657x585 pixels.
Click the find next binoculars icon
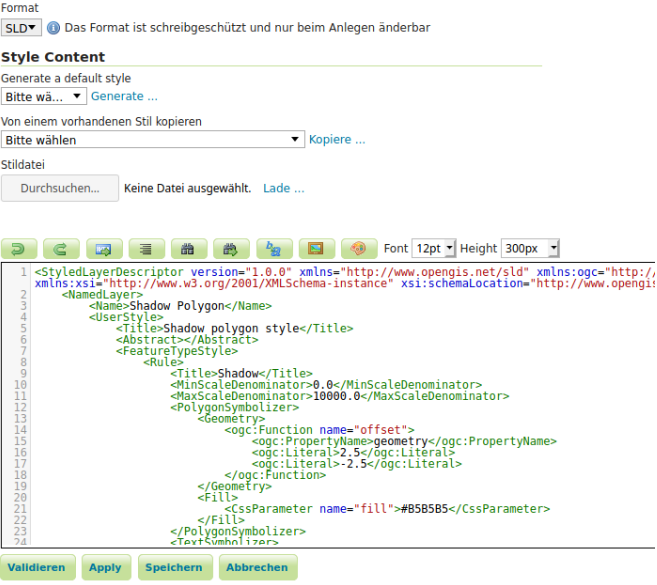[x=231, y=248]
